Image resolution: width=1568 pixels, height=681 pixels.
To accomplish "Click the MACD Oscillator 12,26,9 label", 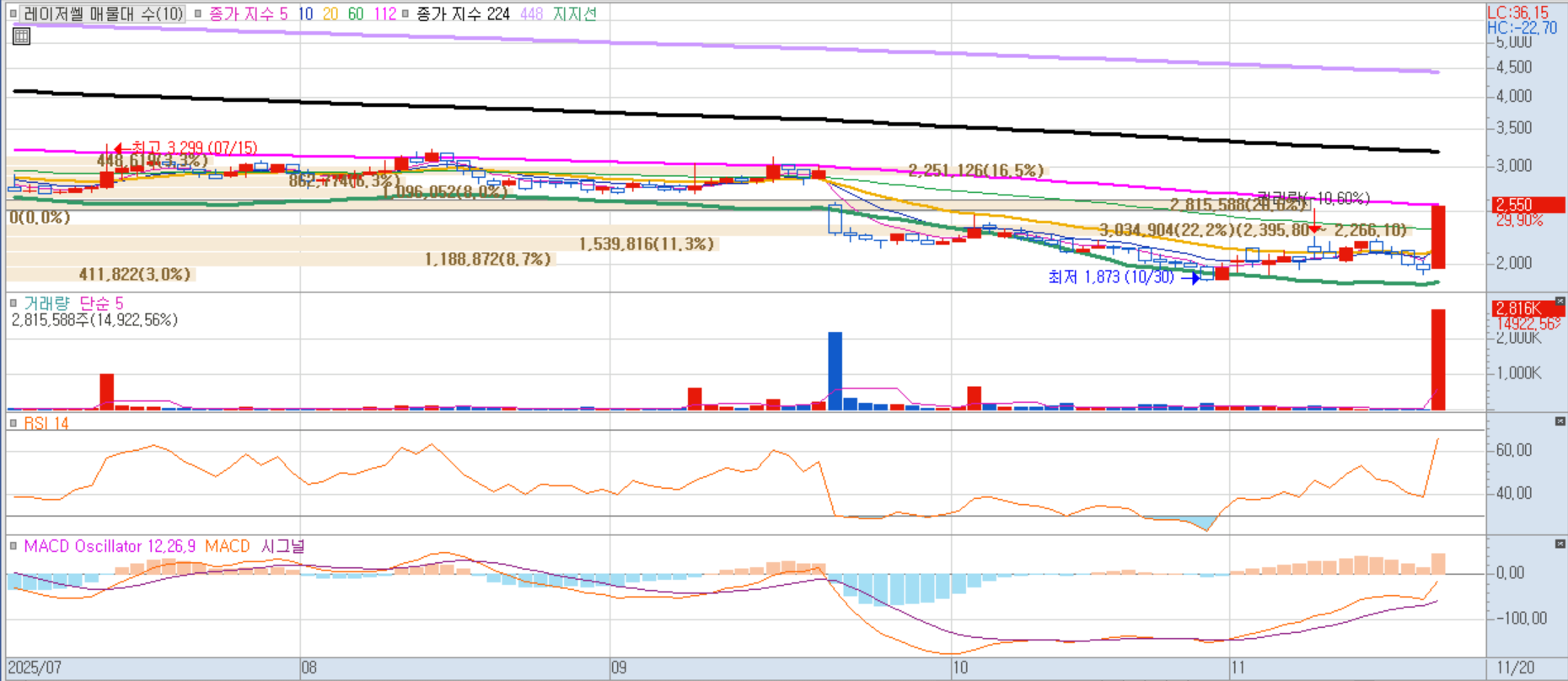I will tap(110, 546).
